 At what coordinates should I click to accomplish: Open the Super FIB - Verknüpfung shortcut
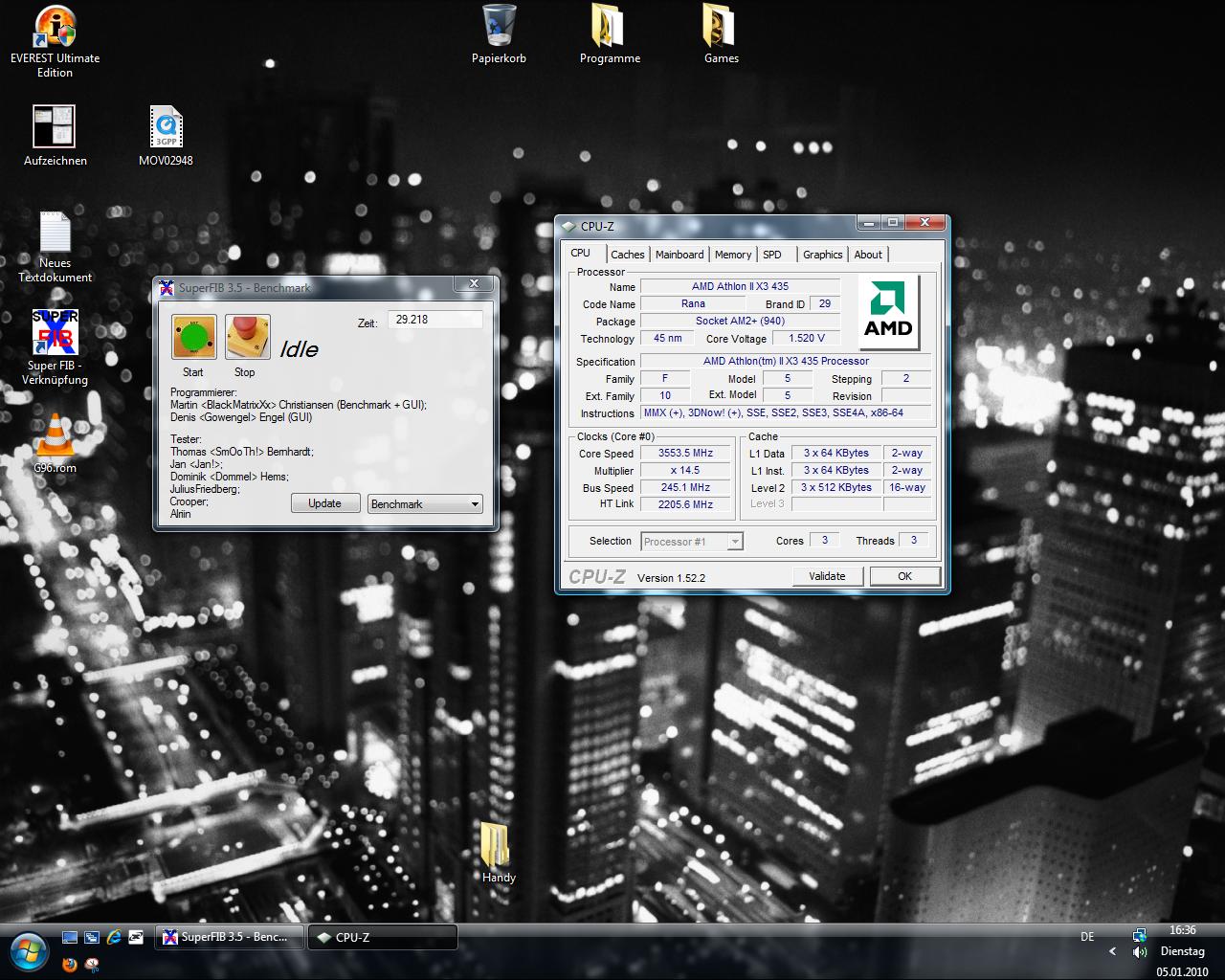coord(55,347)
